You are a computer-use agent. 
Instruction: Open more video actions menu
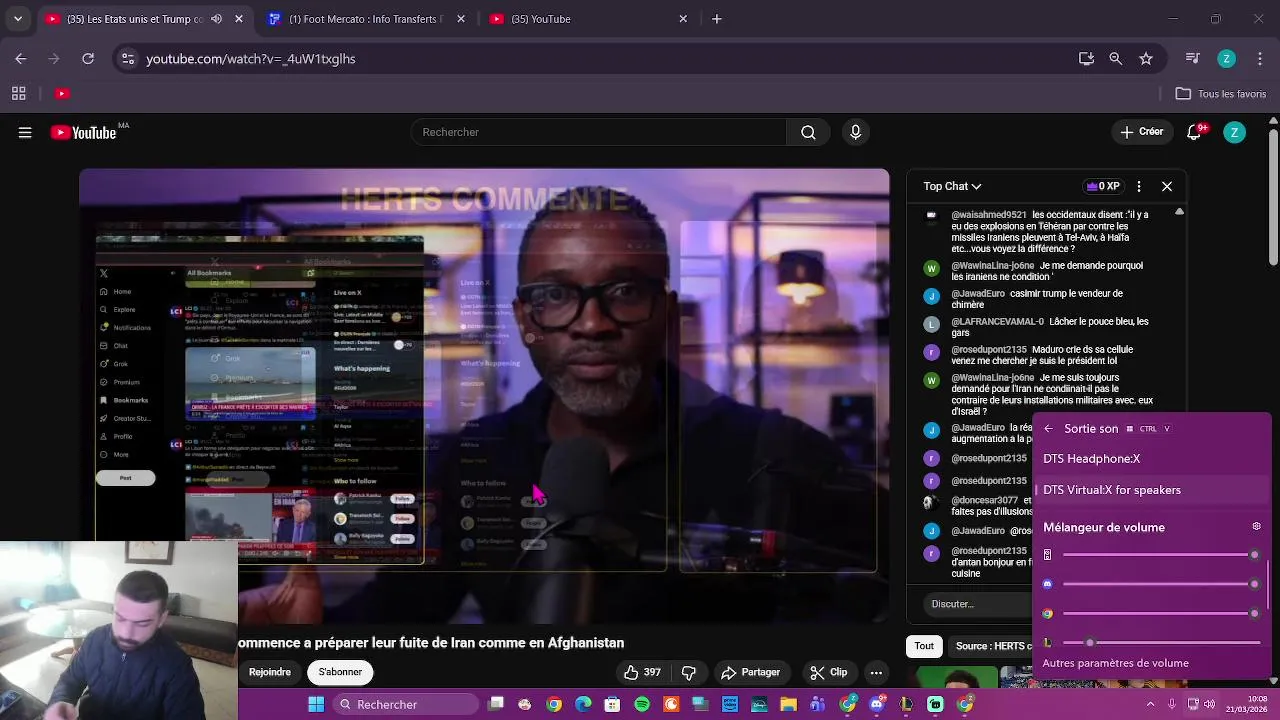pyautogui.click(x=876, y=672)
